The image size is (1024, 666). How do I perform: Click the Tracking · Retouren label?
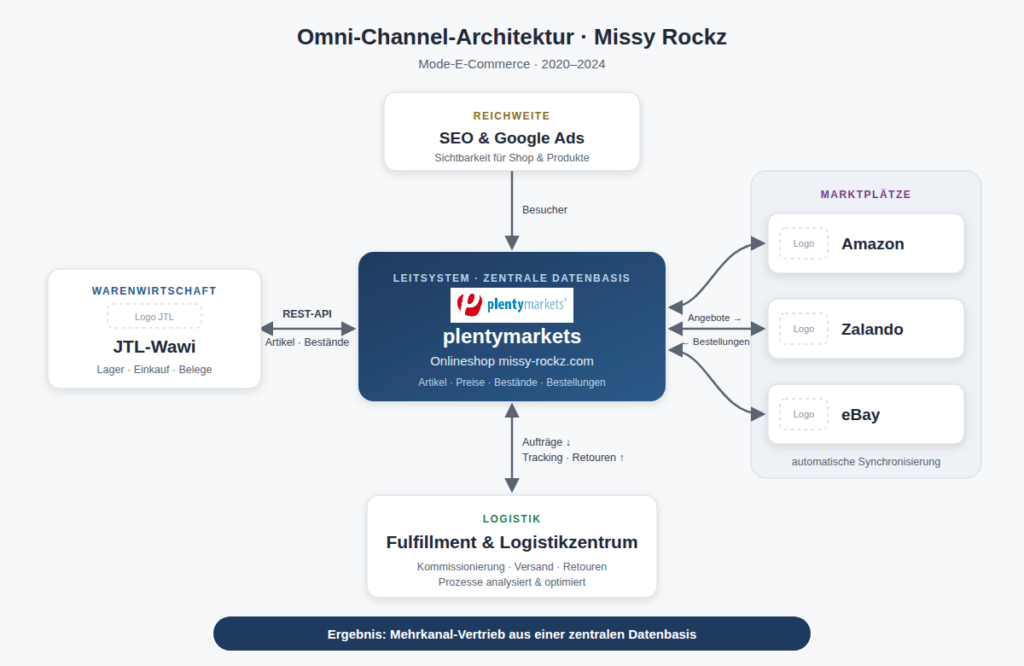573,458
